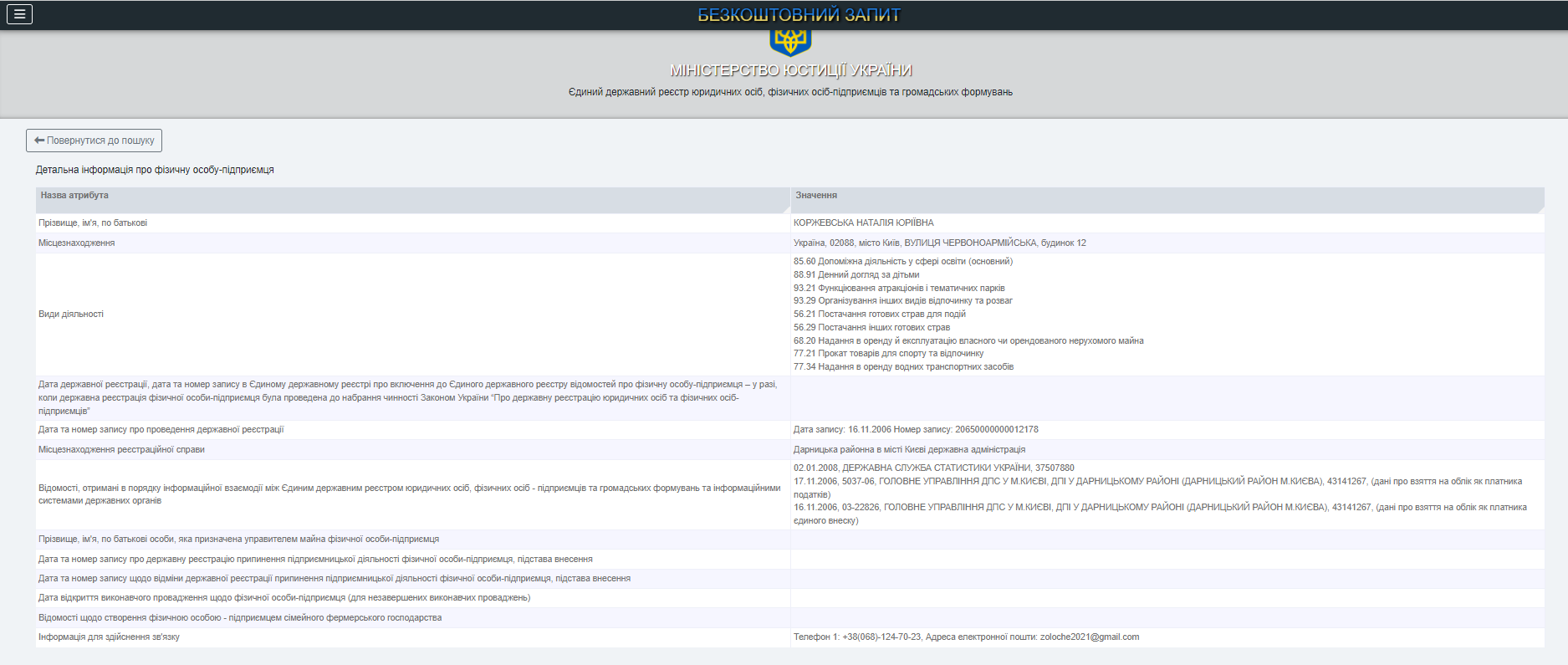Click the Значення column header

tap(816, 196)
